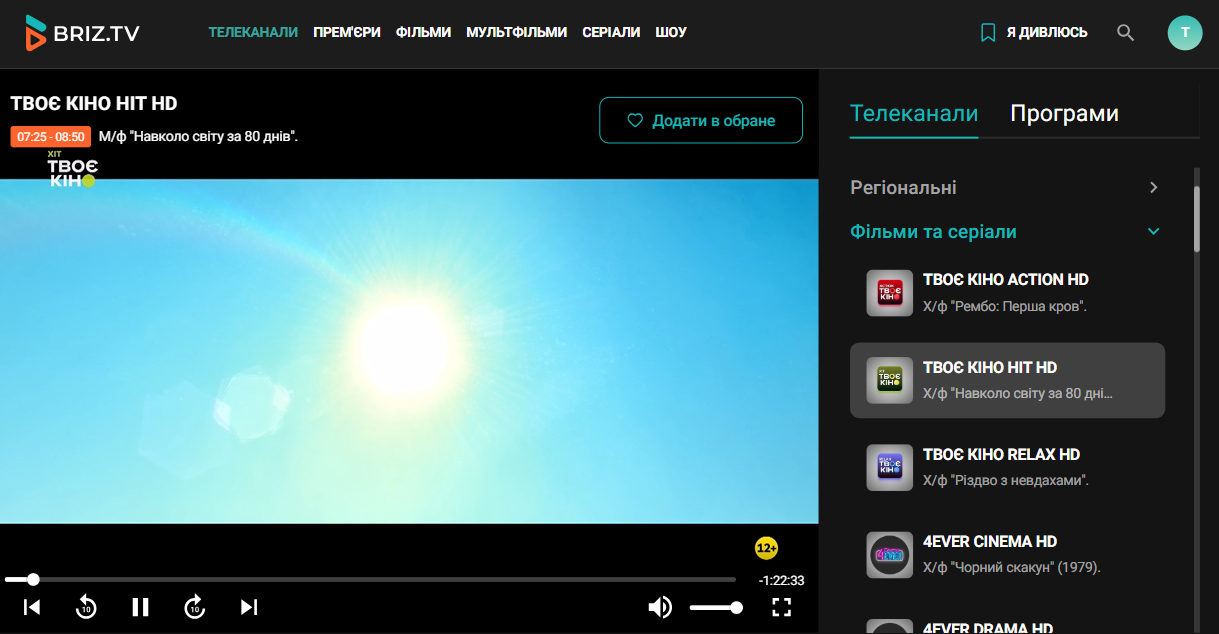Mute the speaker volume icon

pyautogui.click(x=660, y=607)
